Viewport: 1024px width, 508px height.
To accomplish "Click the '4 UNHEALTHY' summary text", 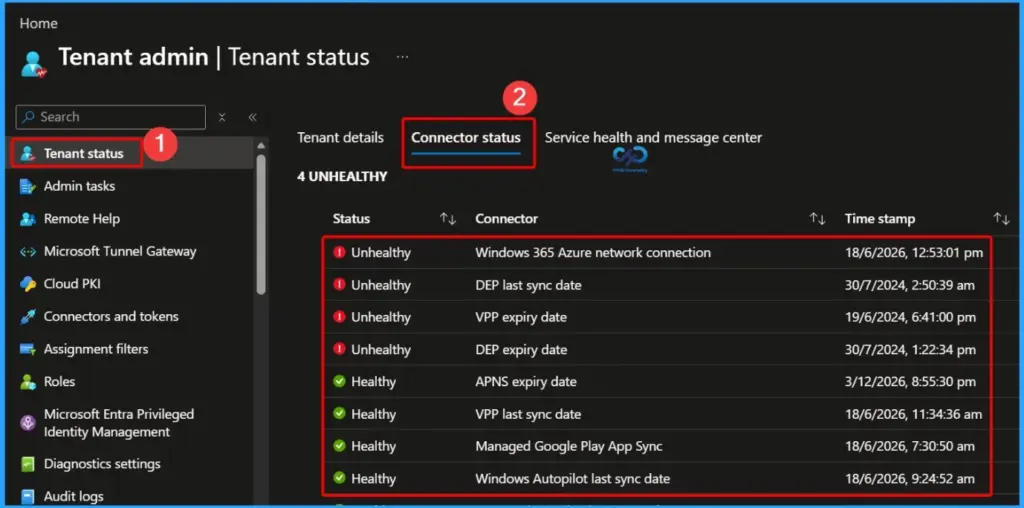I will tap(342, 177).
